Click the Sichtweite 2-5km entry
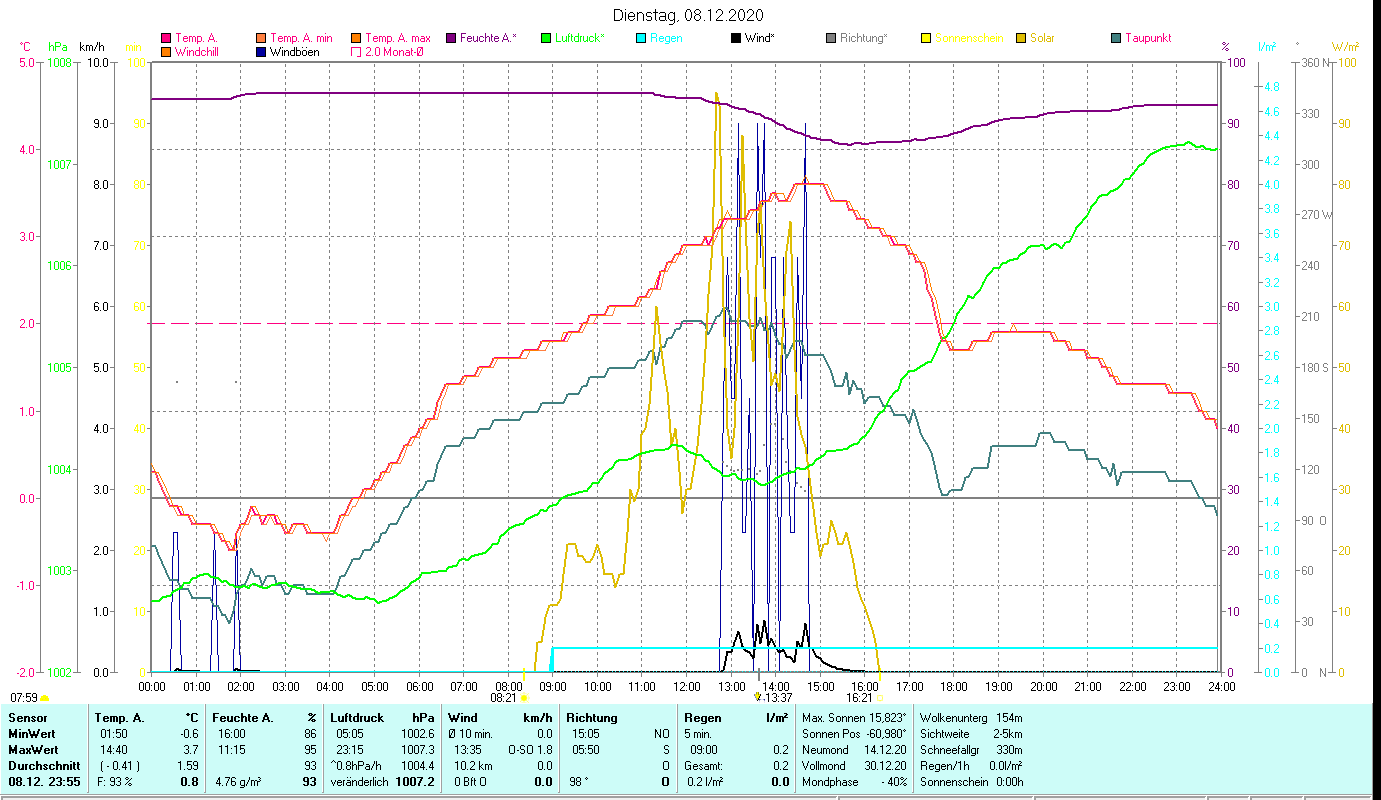 tap(970, 734)
